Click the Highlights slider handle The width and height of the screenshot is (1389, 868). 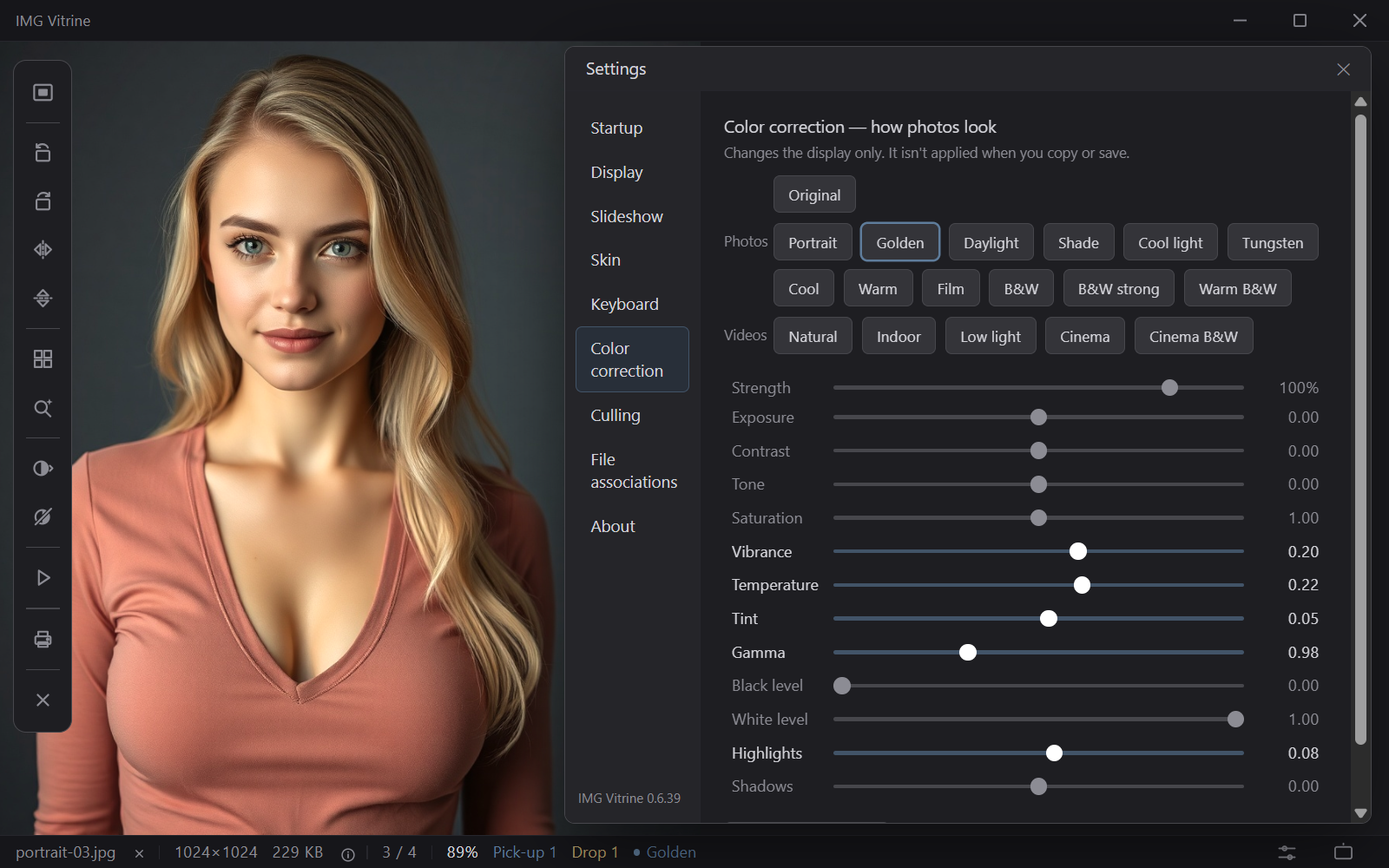[x=1054, y=753]
